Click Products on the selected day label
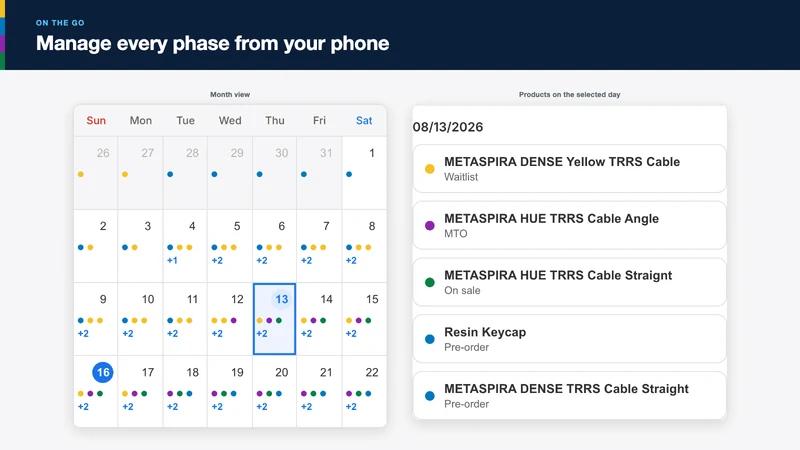Image resolution: width=800 pixels, height=450 pixels. point(569,94)
